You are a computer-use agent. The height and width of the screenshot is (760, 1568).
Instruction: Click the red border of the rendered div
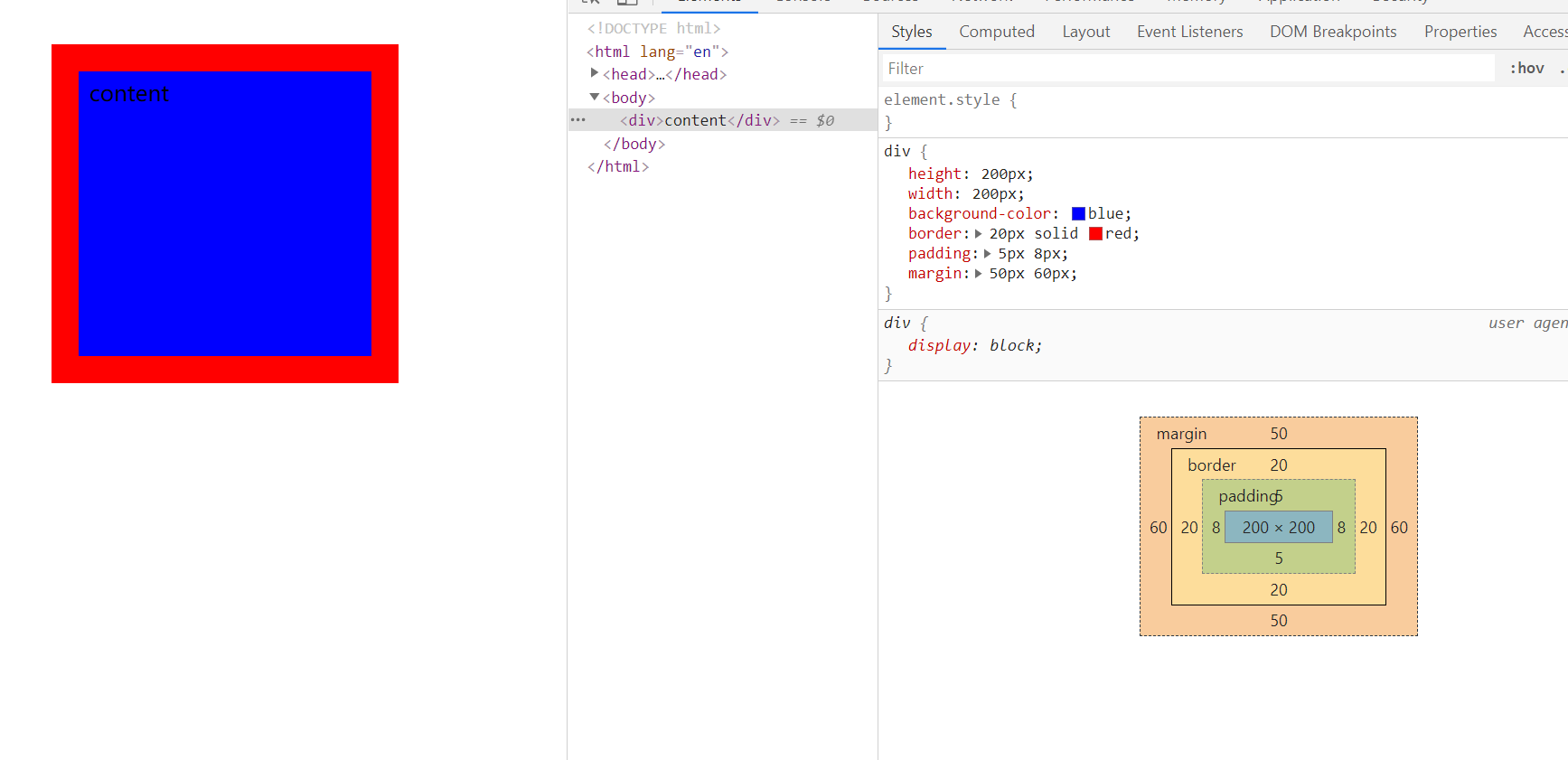(225, 58)
